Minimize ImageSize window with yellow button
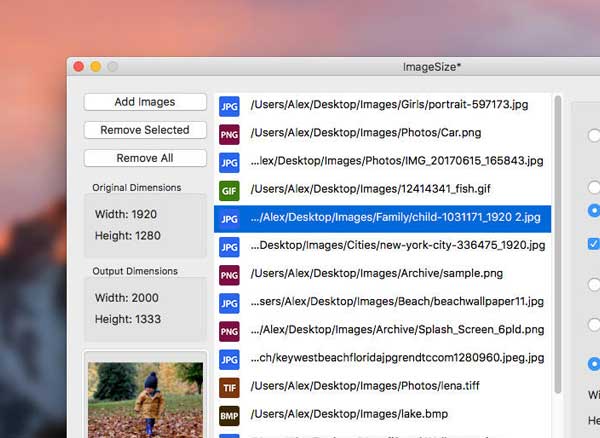600x438 pixels. [x=96, y=67]
